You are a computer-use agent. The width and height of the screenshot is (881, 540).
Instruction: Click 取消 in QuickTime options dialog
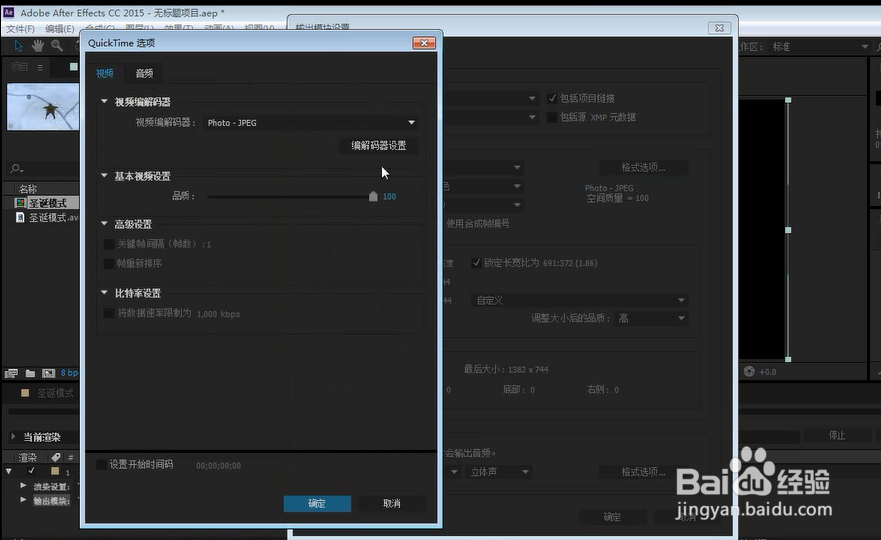click(x=392, y=503)
